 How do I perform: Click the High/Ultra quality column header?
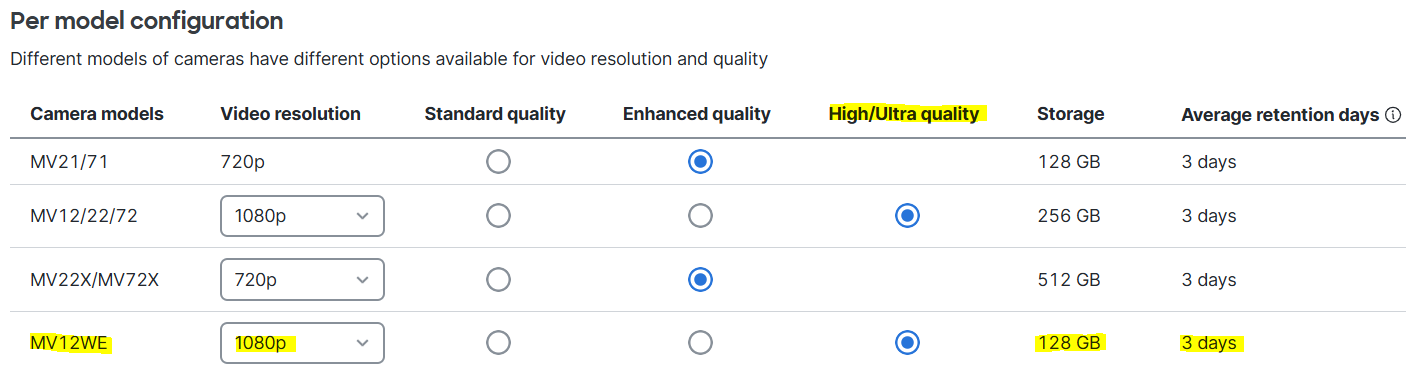tap(904, 114)
